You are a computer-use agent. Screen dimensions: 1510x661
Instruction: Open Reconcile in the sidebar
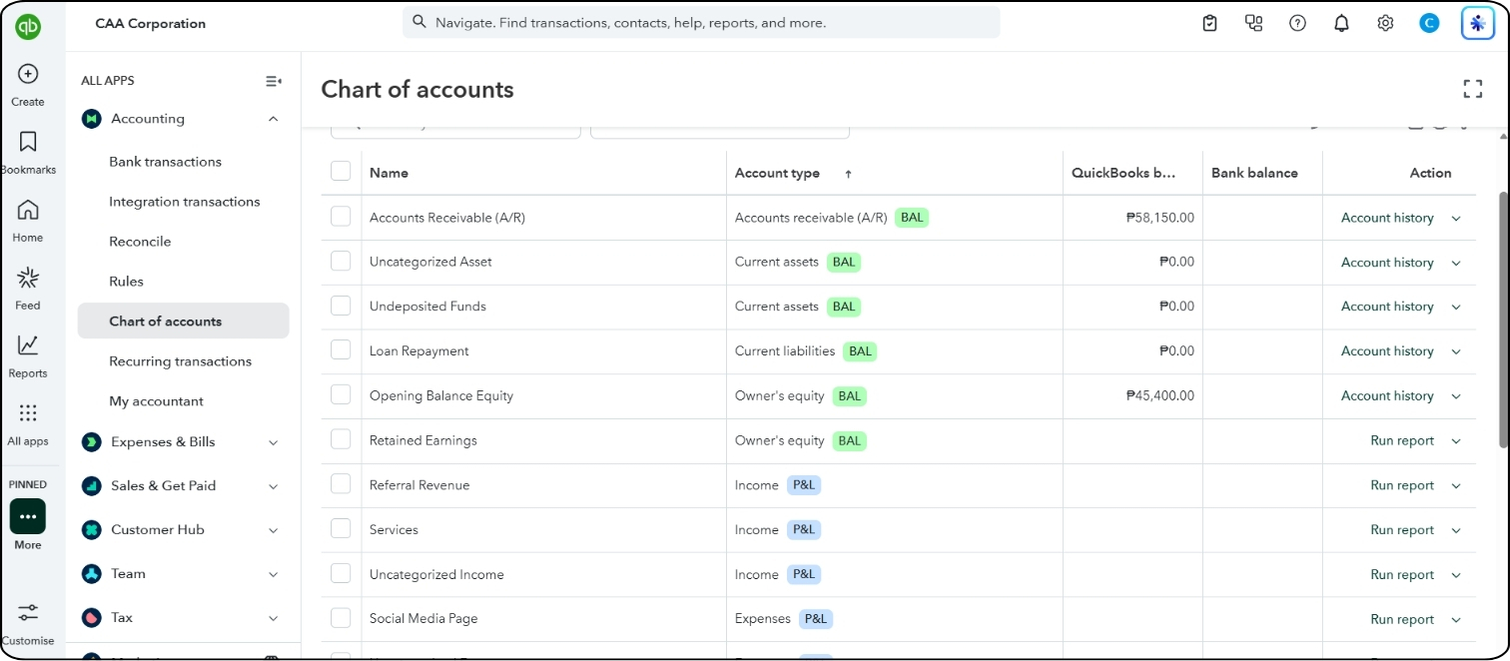[x=140, y=241]
